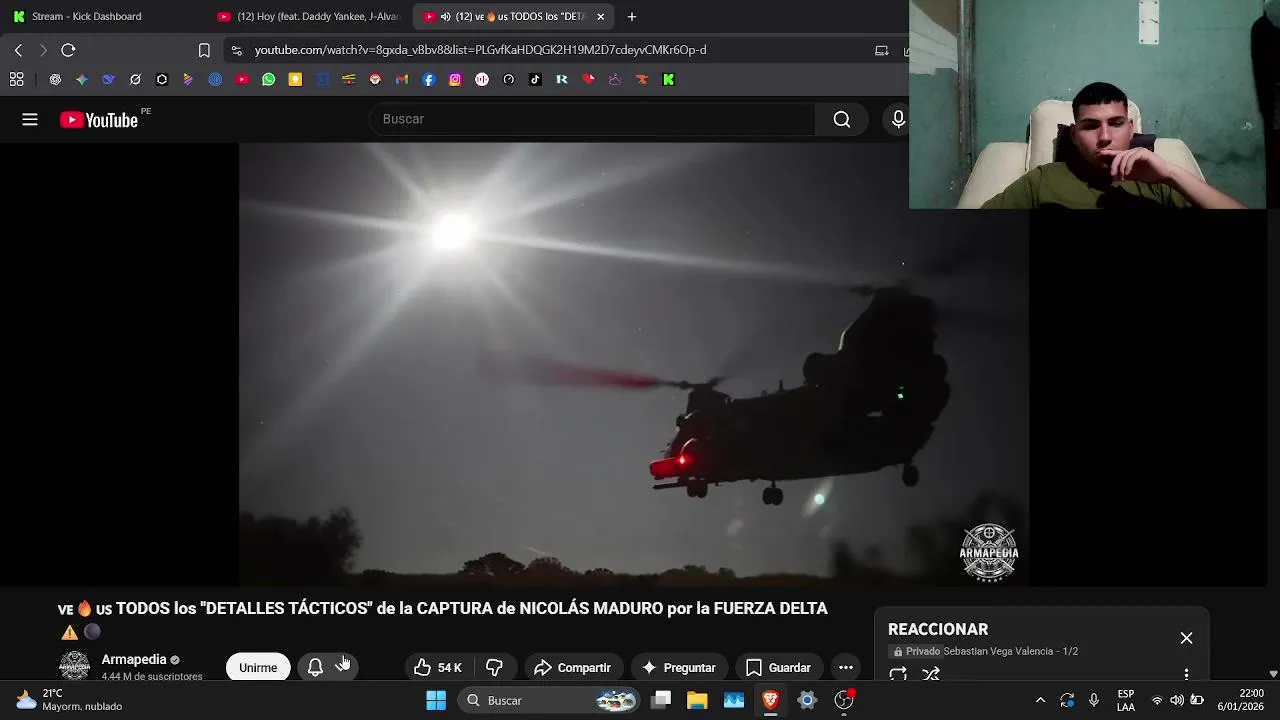1280x720 pixels.
Task: Open REACCIONAR playlist options three-dot menu
Action: pos(1186,674)
